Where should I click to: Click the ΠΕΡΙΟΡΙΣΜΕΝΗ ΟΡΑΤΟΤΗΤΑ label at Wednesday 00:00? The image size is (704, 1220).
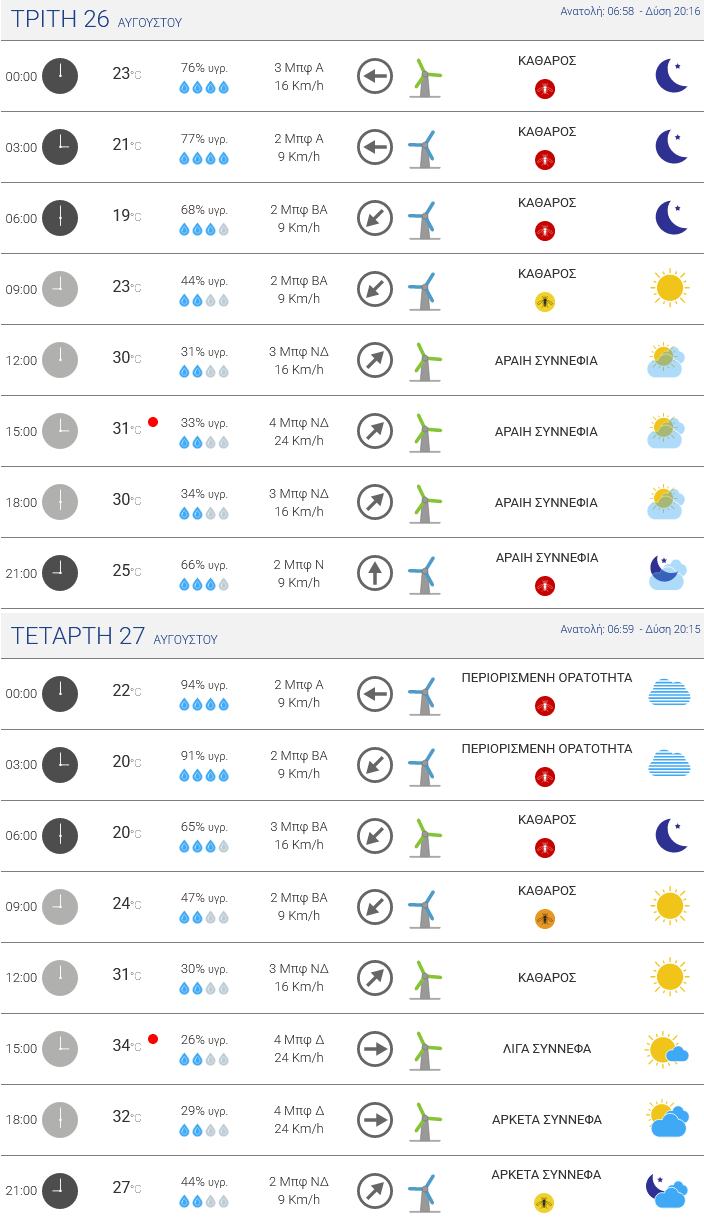click(547, 677)
